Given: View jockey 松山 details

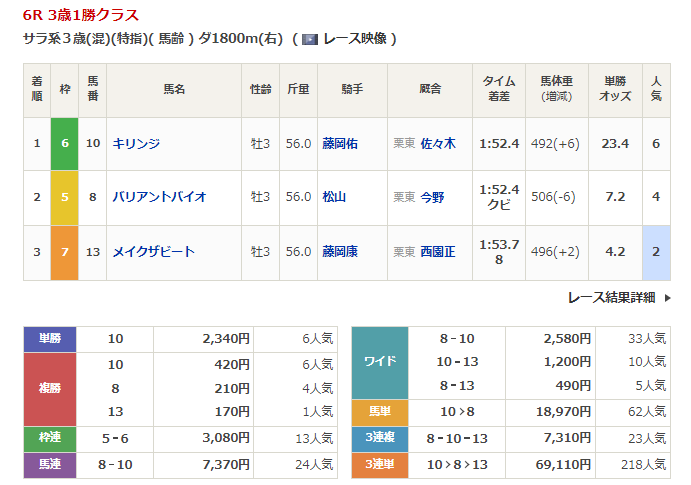Looking at the screenshot, I should [x=334, y=198].
